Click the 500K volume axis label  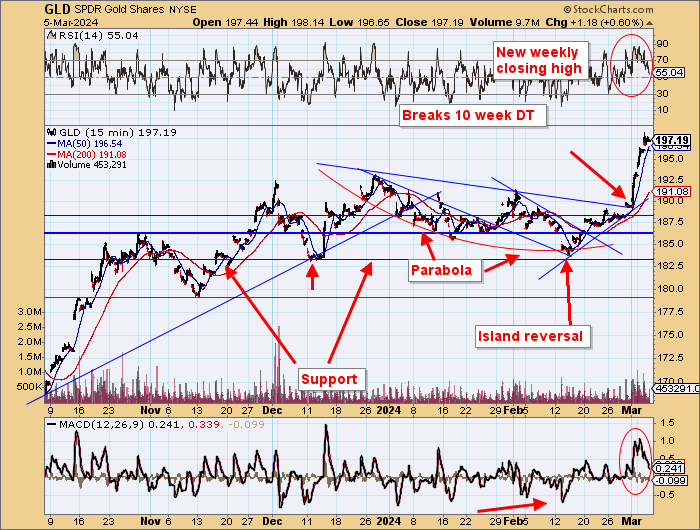coord(29,387)
